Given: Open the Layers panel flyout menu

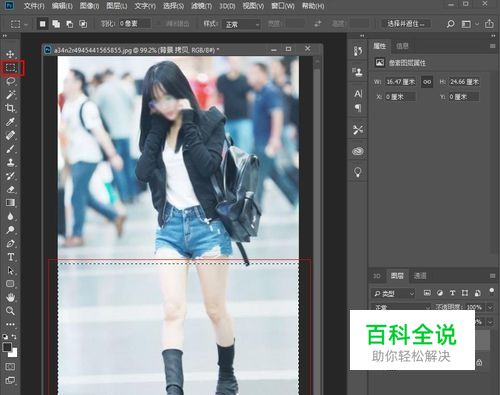Looking at the screenshot, I should [x=492, y=276].
